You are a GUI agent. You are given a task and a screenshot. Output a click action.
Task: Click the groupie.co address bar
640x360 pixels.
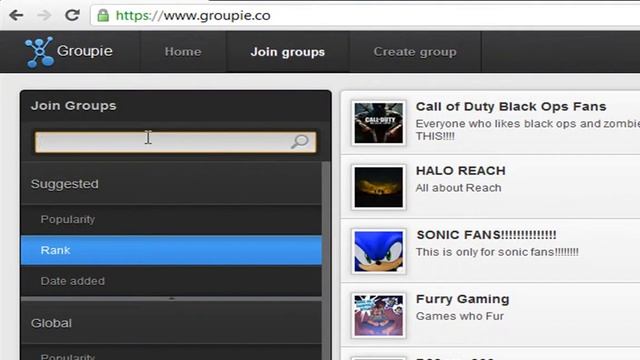365,16
